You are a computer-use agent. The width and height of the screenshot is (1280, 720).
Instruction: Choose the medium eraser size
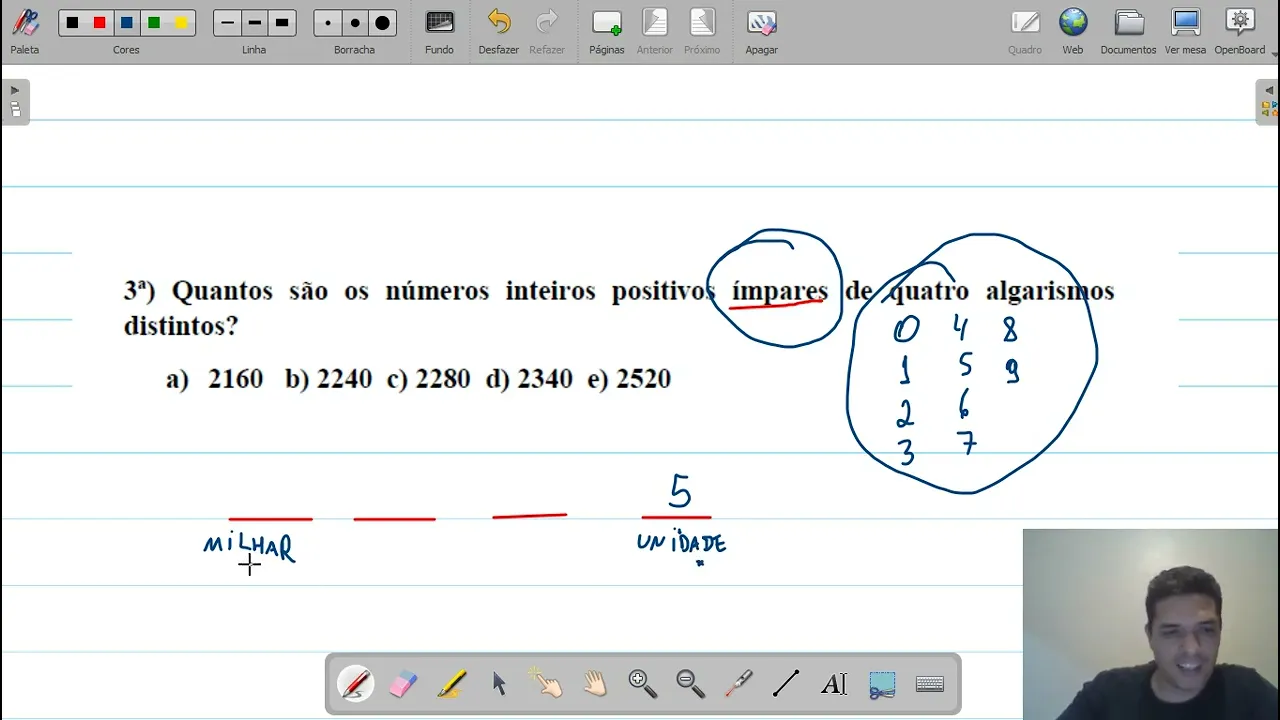click(355, 23)
